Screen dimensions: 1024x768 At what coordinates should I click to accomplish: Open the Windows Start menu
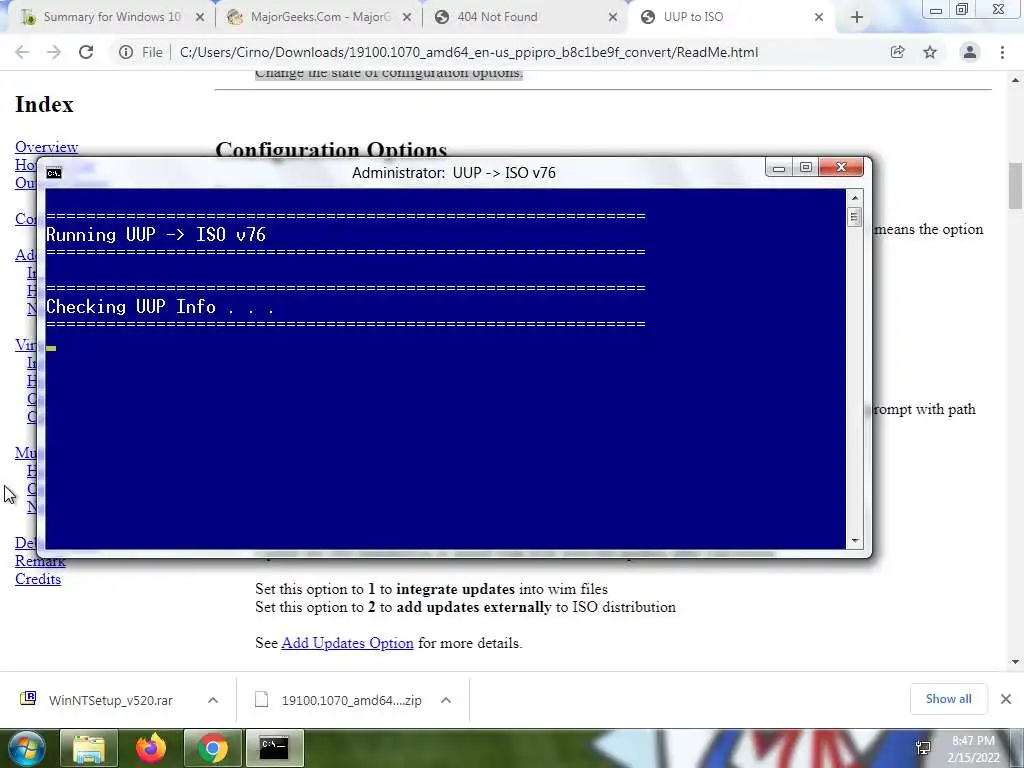[x=26, y=748]
